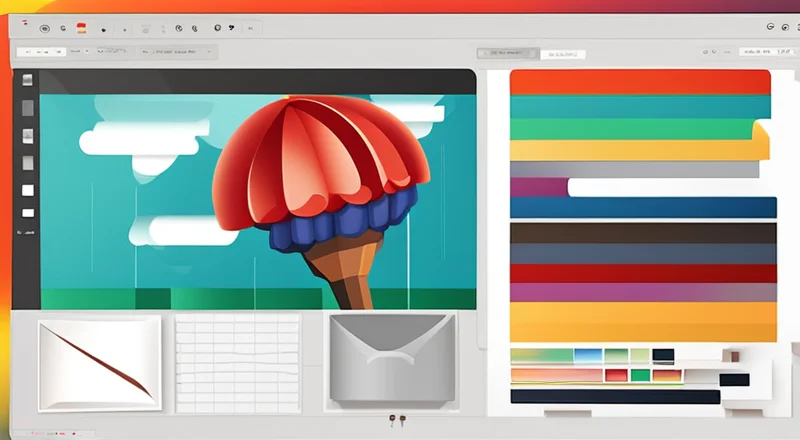
Task: Select the orange-red color bar at palette top
Action: point(640,82)
